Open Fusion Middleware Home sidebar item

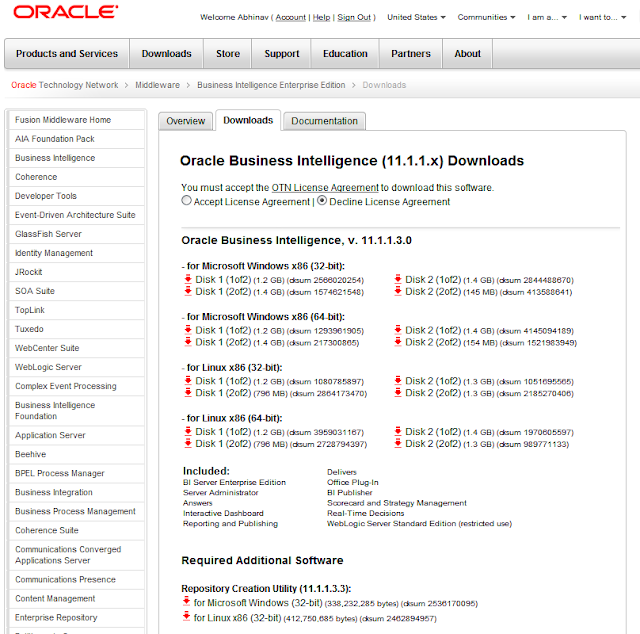pyautogui.click(x=77, y=120)
